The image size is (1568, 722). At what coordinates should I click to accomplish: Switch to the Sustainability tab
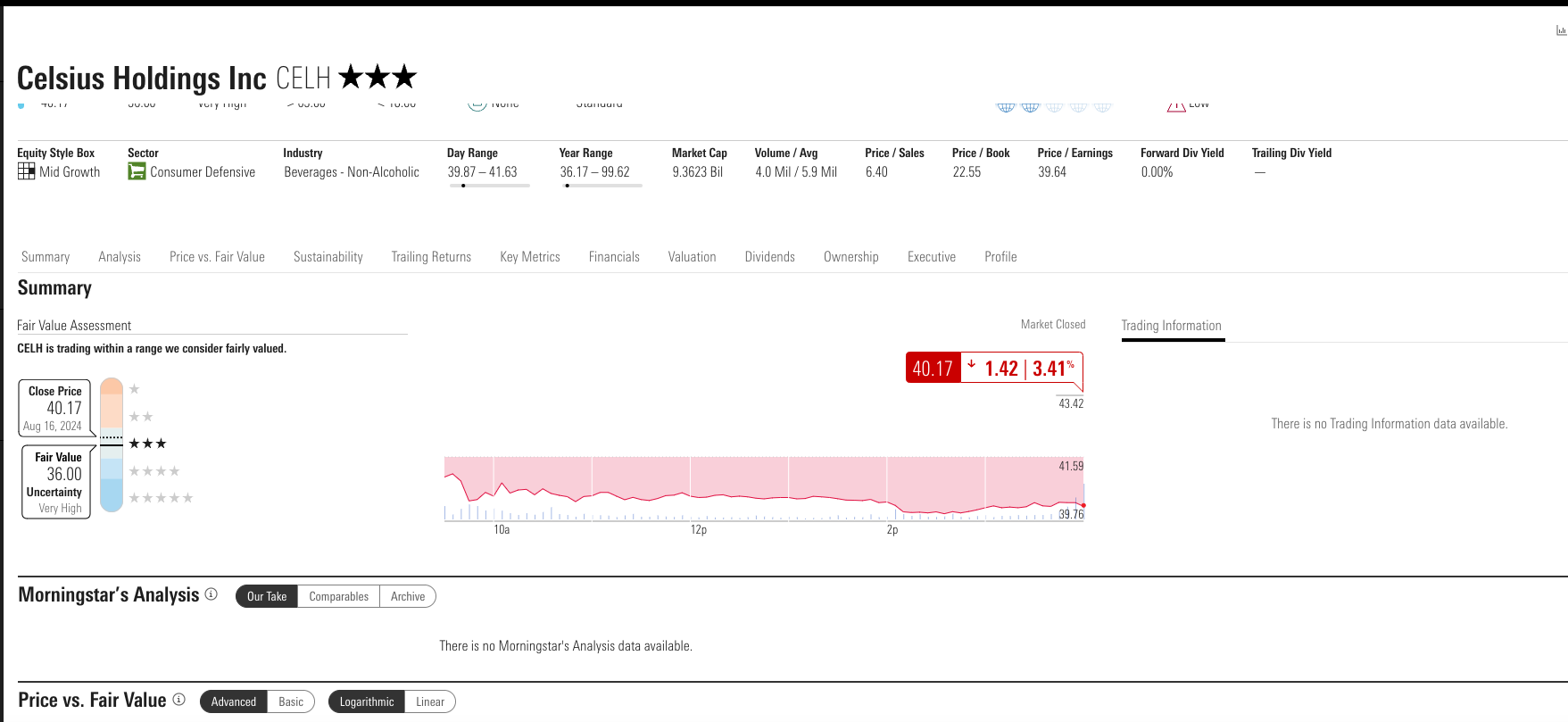pos(328,257)
